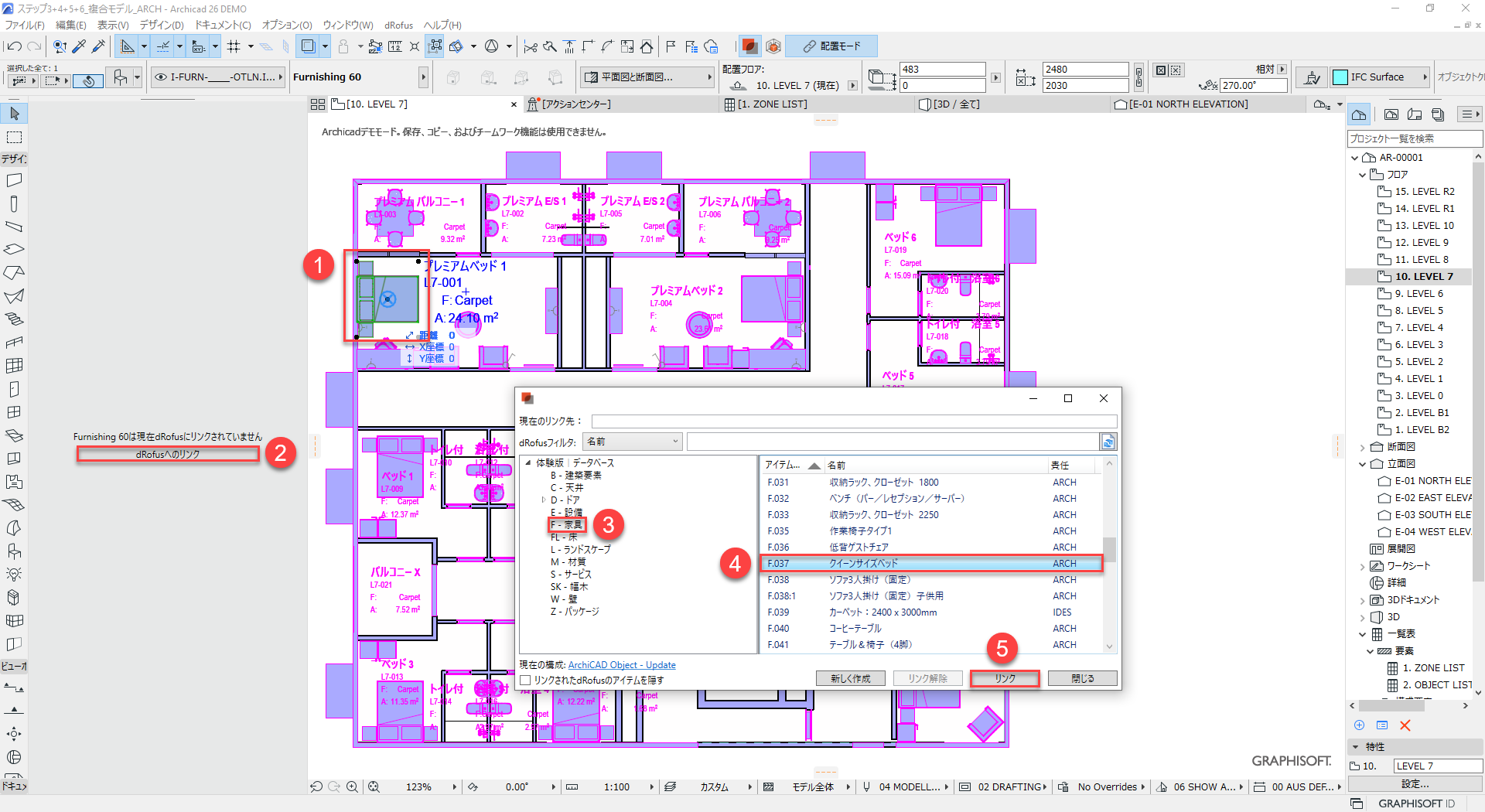The image size is (1485, 812).
Task: Toggle I-FURN layer visibility eye icon
Action: pyautogui.click(x=161, y=77)
